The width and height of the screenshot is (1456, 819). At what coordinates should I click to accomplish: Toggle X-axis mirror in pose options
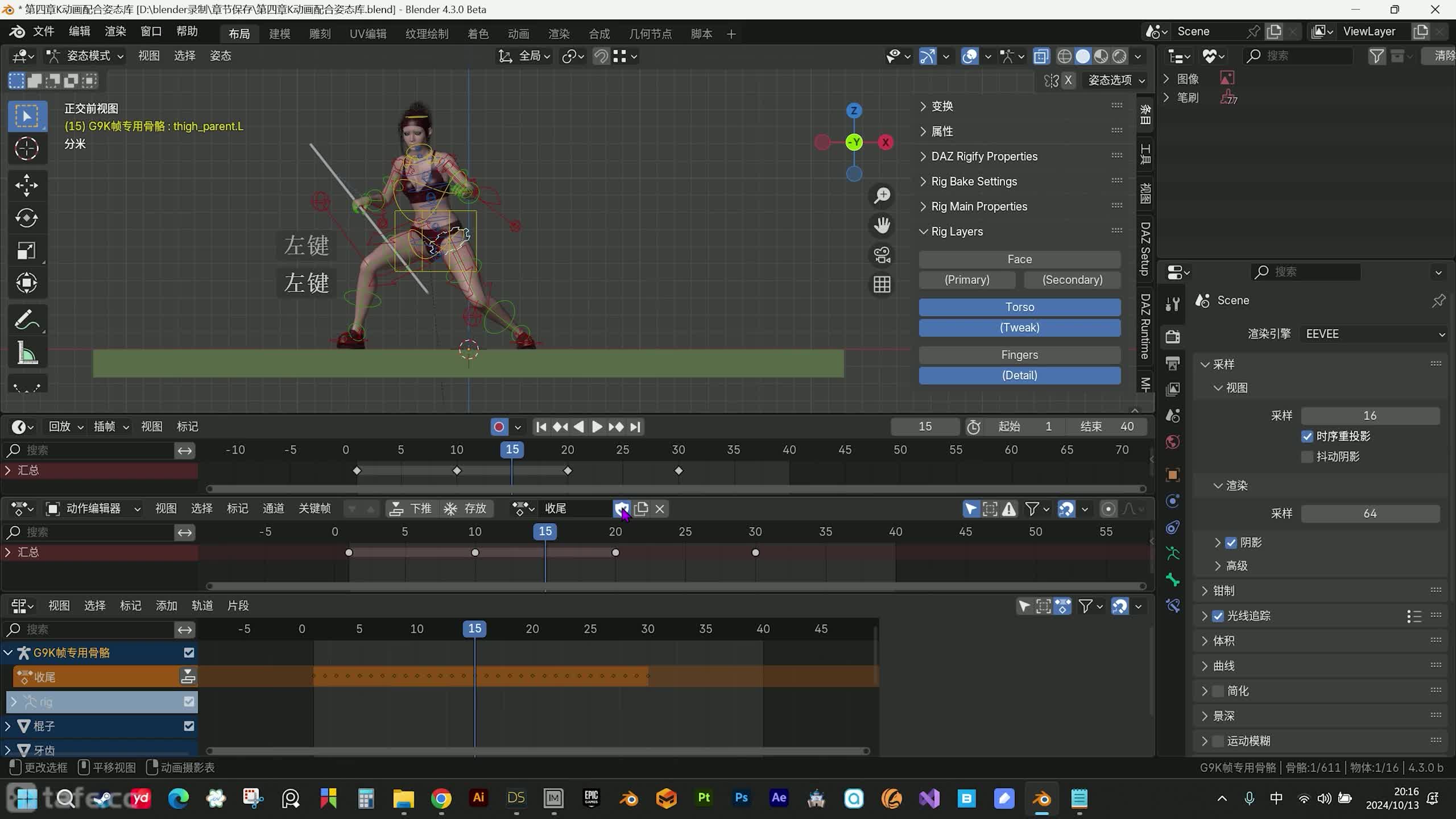coord(1068,80)
